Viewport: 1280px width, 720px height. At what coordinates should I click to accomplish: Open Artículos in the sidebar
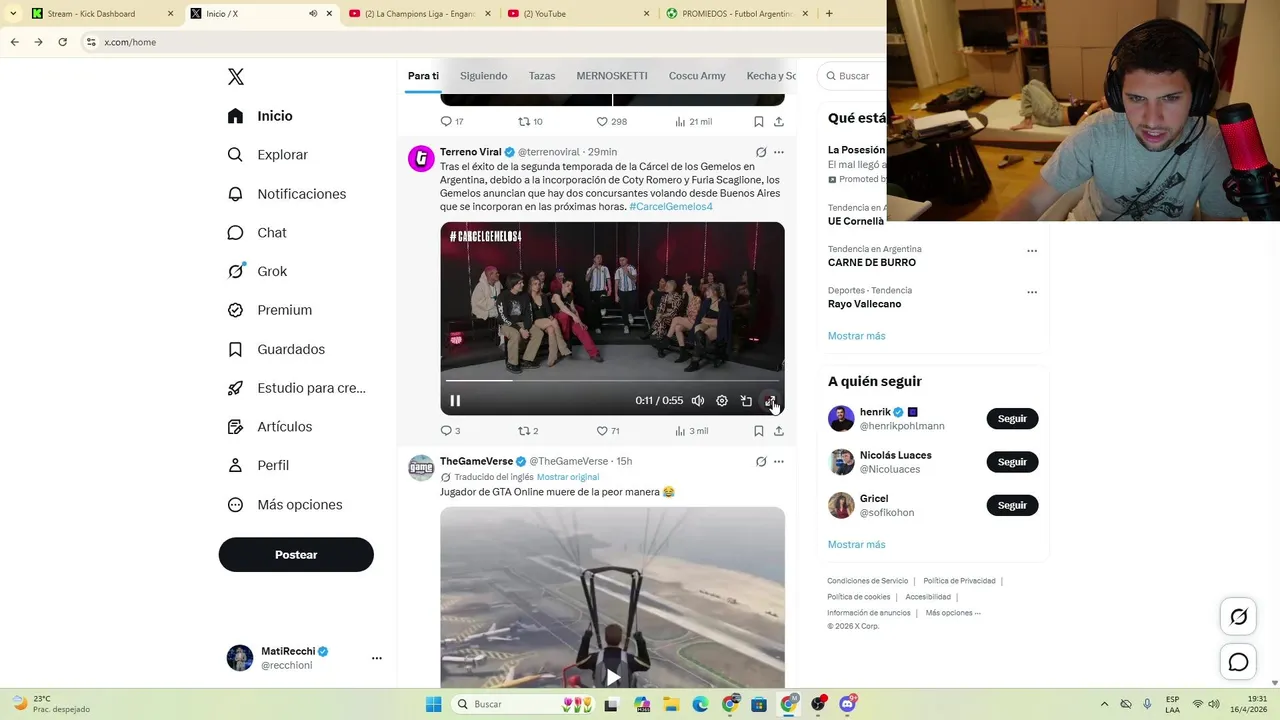click(x=269, y=427)
